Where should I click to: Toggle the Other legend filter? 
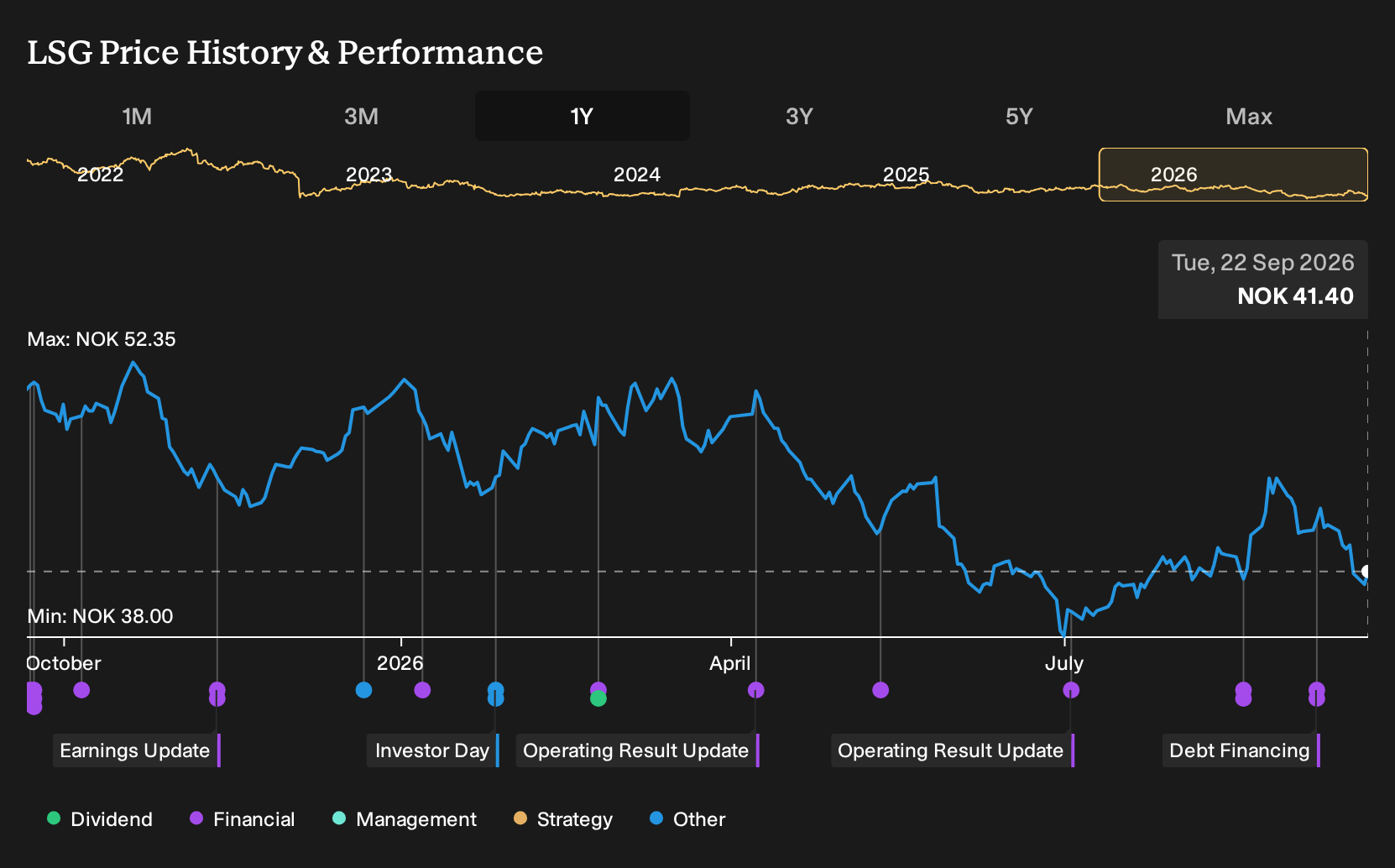tap(687, 819)
